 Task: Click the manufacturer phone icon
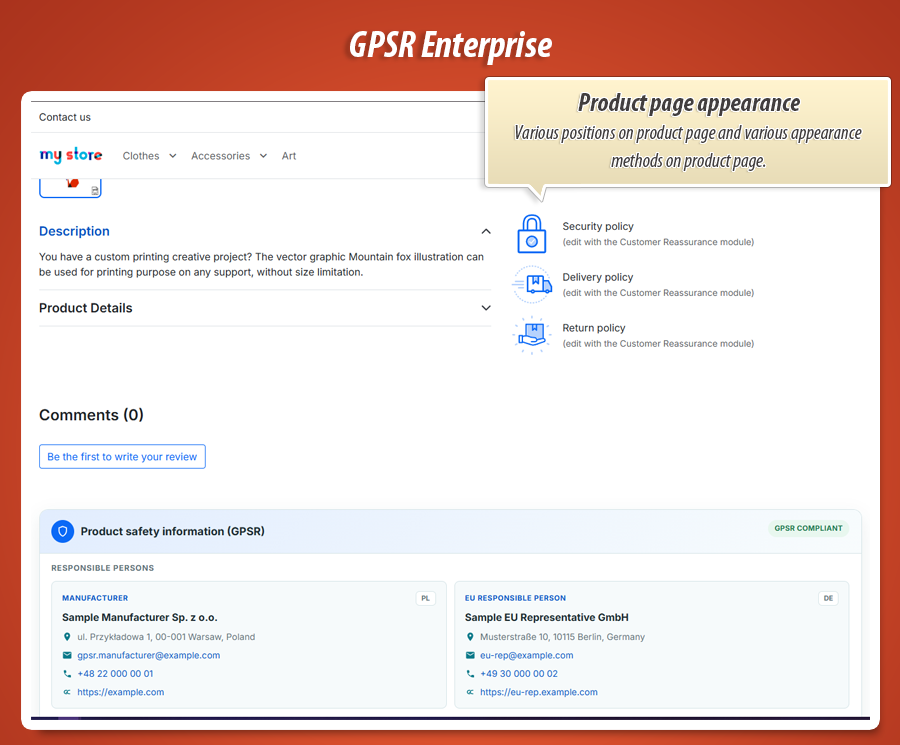tap(67, 674)
